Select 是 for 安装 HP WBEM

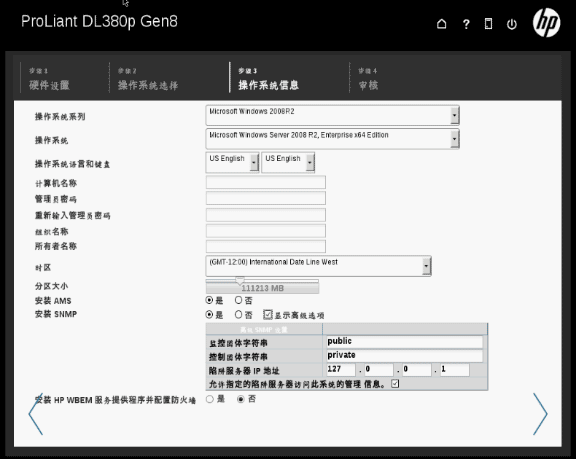(x=209, y=399)
